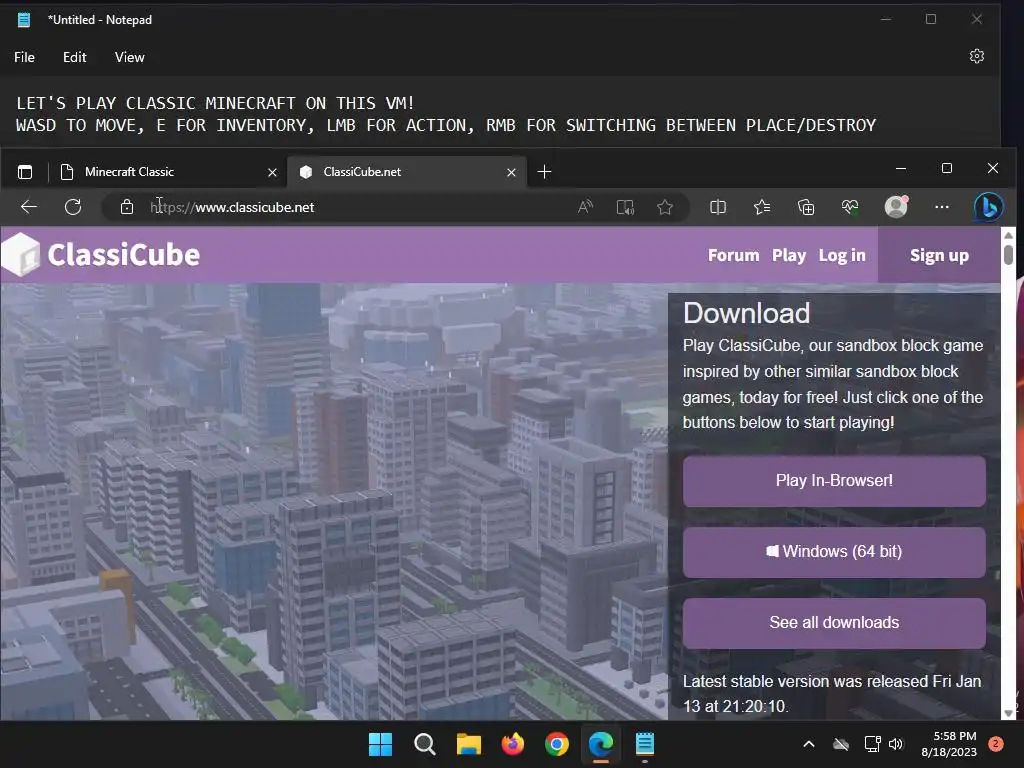Click scrollbar down arrow on page
This screenshot has height=768, width=1024.
point(1008,713)
